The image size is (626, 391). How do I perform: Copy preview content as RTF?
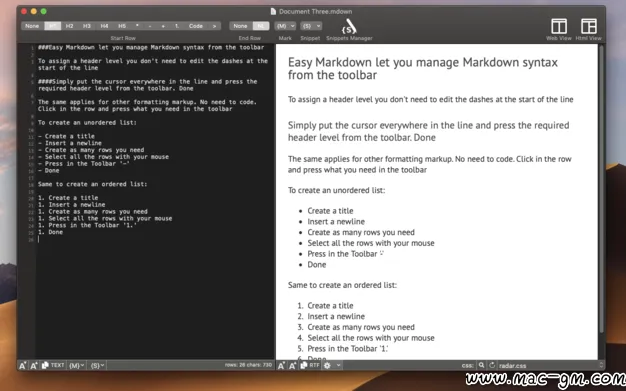click(x=310, y=365)
